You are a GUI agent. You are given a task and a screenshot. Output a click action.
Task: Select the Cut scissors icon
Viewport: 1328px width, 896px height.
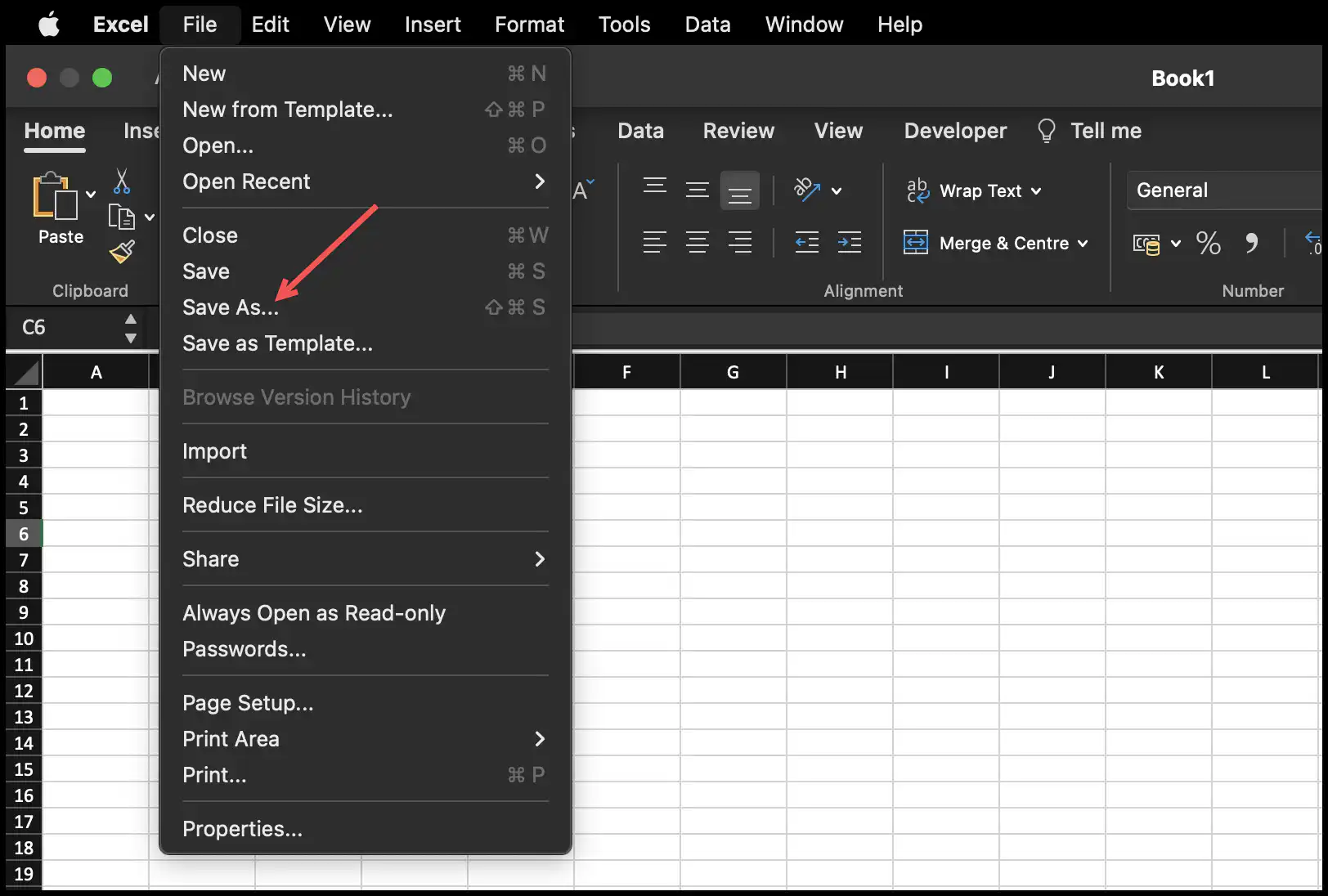click(x=122, y=181)
